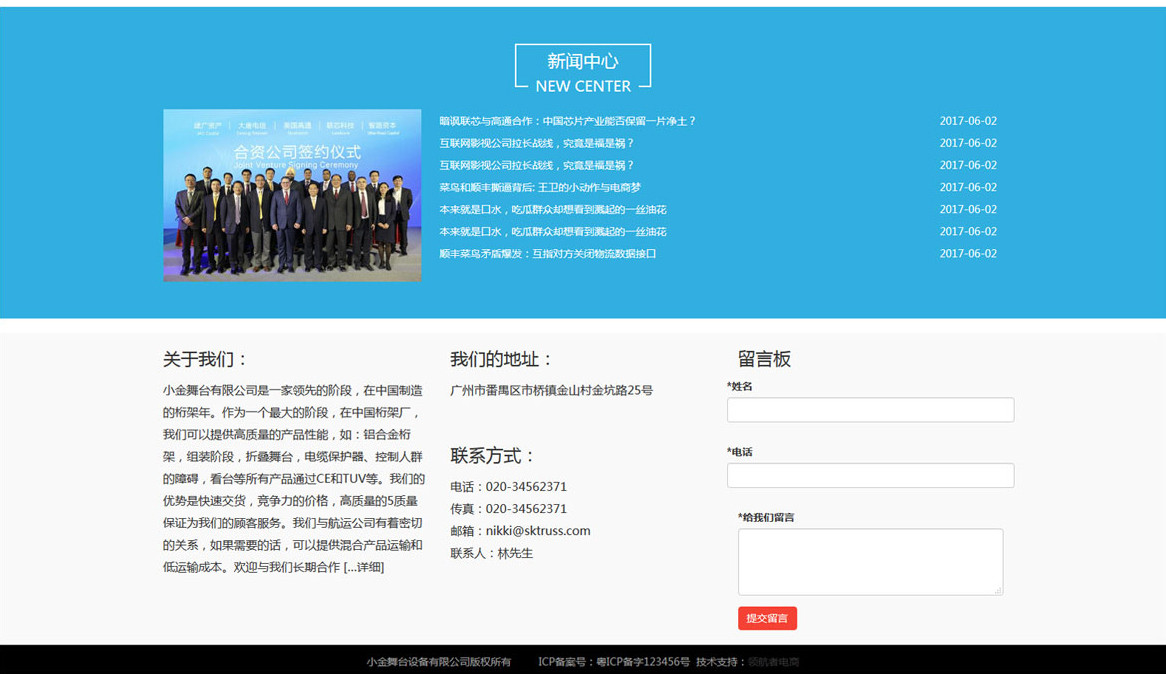Open the first 本来就是口水 news headline

coord(552,209)
